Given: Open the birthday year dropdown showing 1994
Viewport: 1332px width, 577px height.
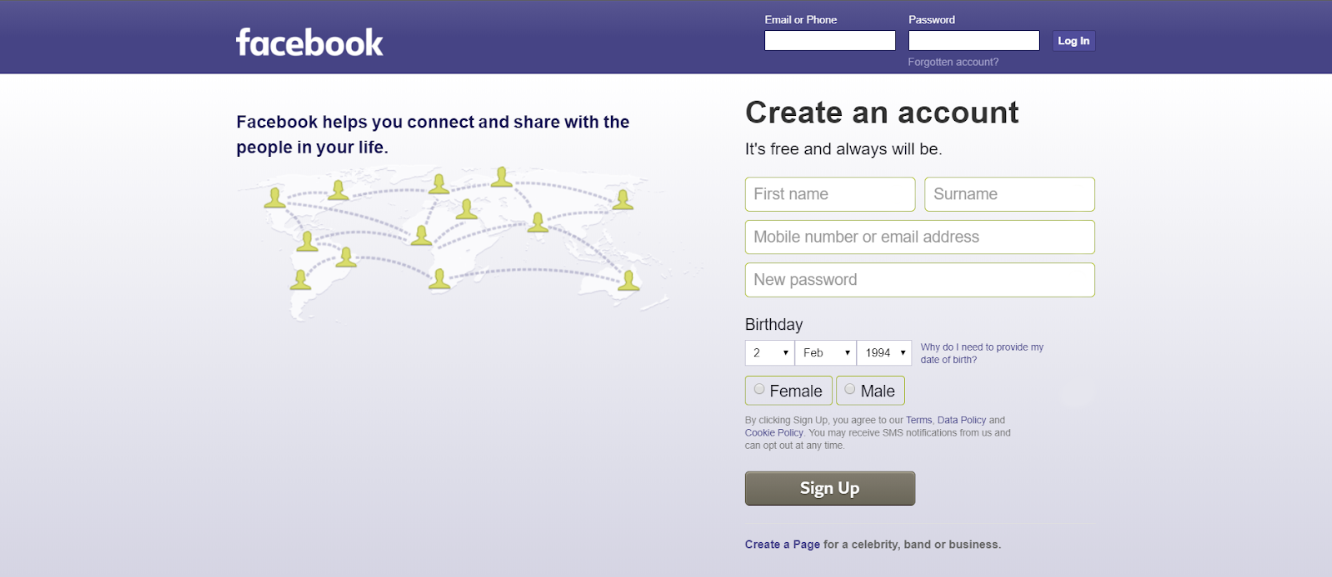Looking at the screenshot, I should click(884, 353).
